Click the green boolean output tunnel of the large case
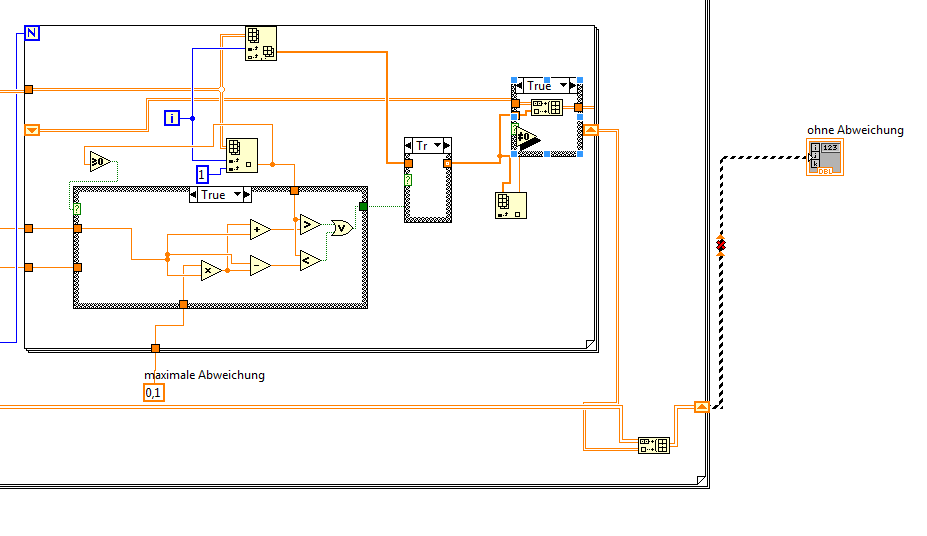The height and width of the screenshot is (536, 927). tap(363, 206)
